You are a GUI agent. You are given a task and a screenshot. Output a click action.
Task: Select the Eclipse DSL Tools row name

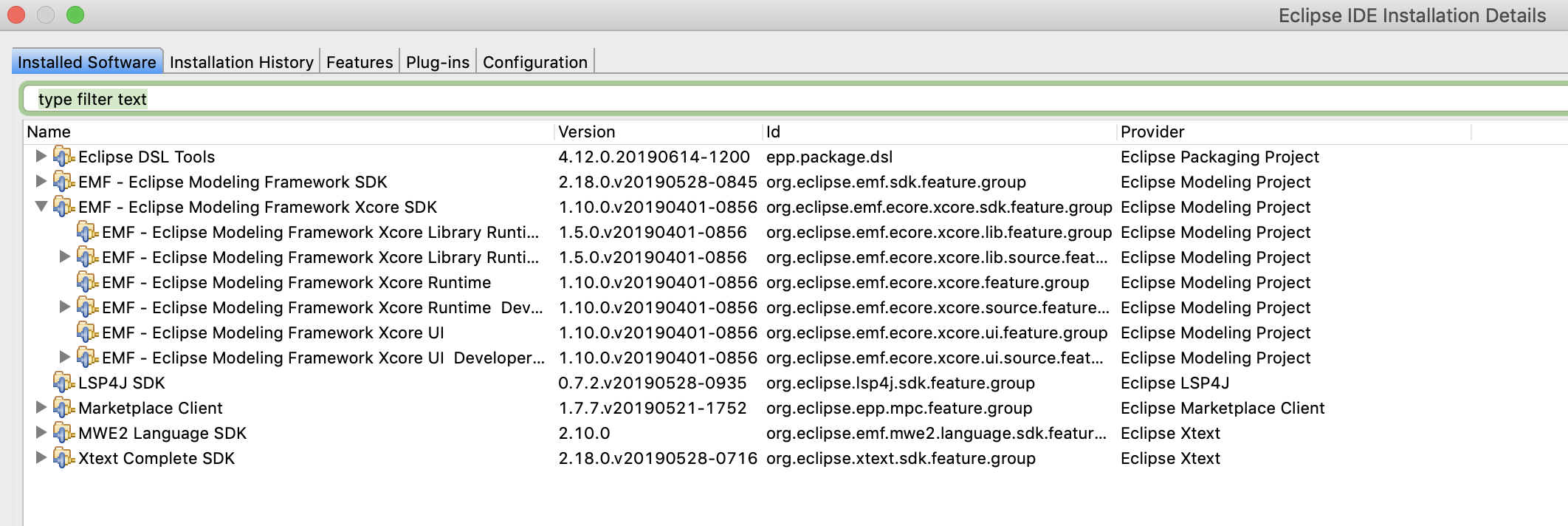(147, 157)
